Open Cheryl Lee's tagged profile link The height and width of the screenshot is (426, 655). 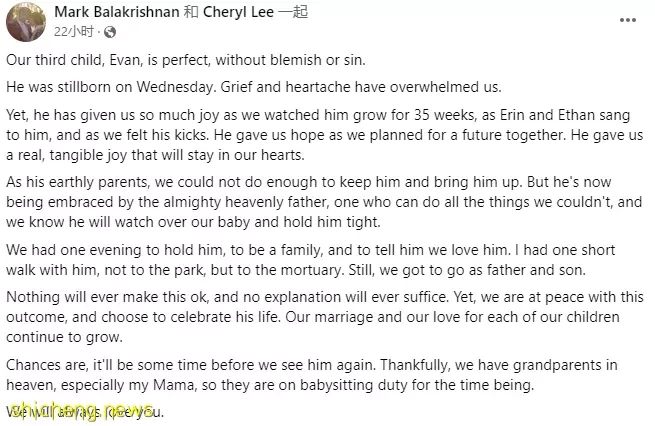(238, 12)
